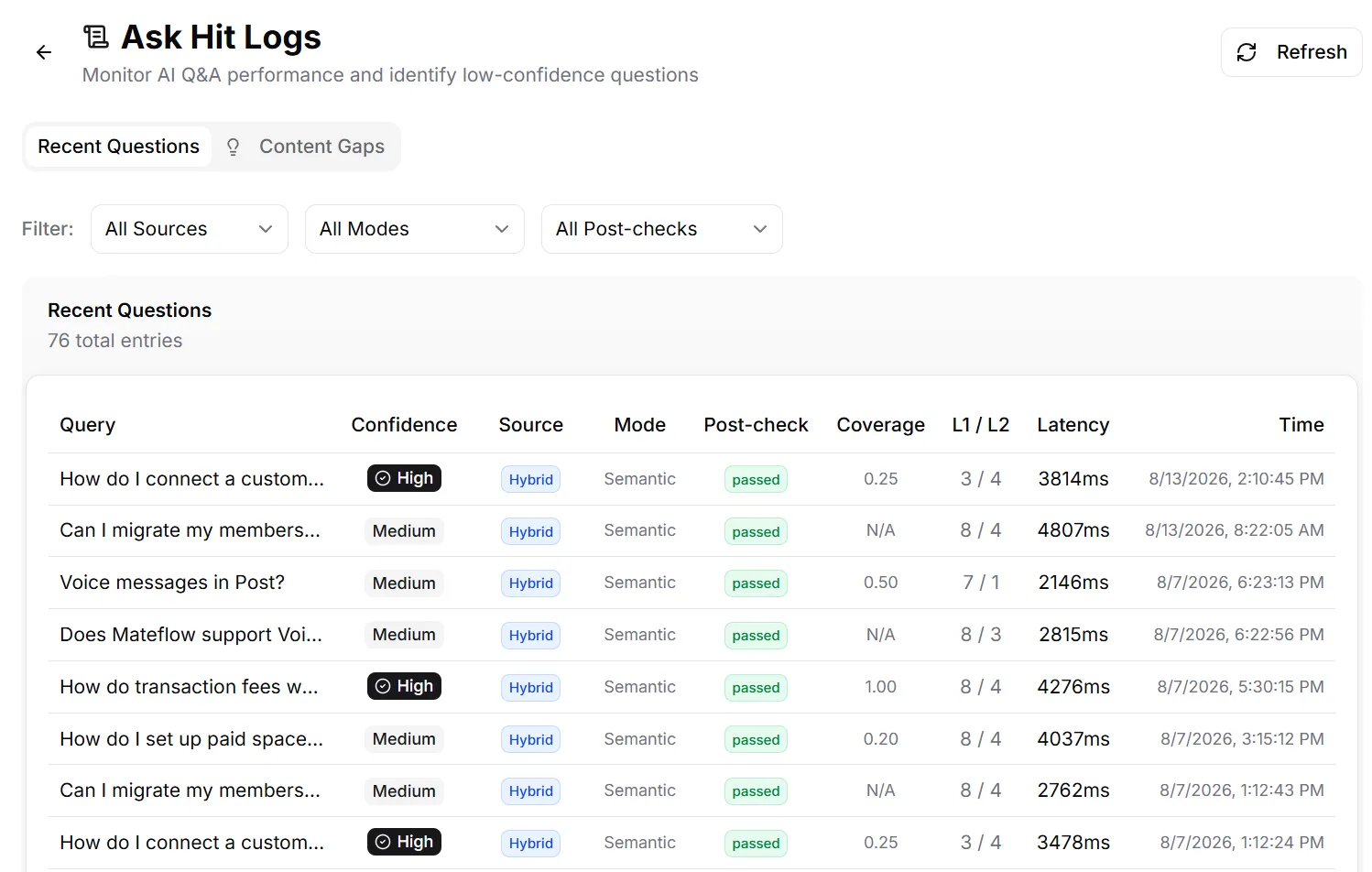Click the Hybrid tag in the 3814ms row

531,479
